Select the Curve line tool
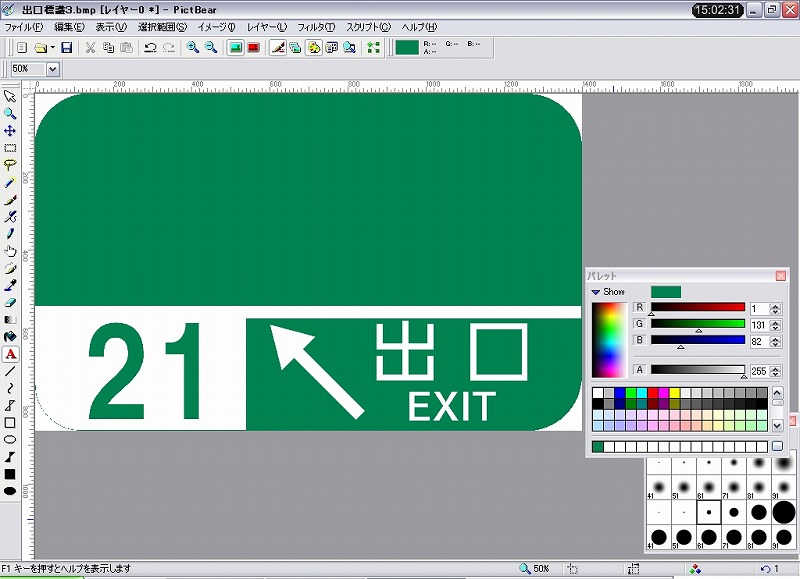Image resolution: width=800 pixels, height=579 pixels. point(10,389)
